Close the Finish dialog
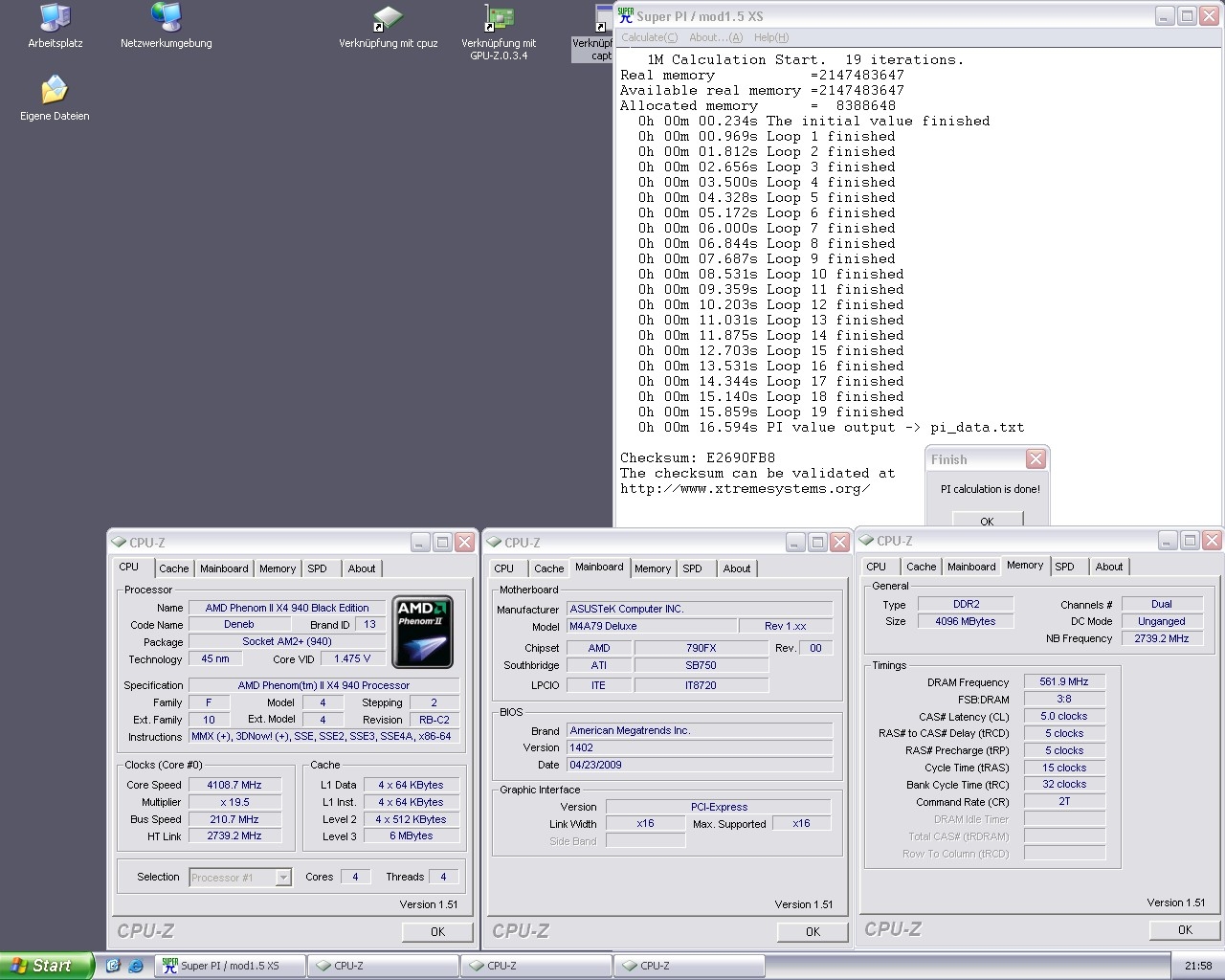This screenshot has height=980, width=1225. [1036, 459]
